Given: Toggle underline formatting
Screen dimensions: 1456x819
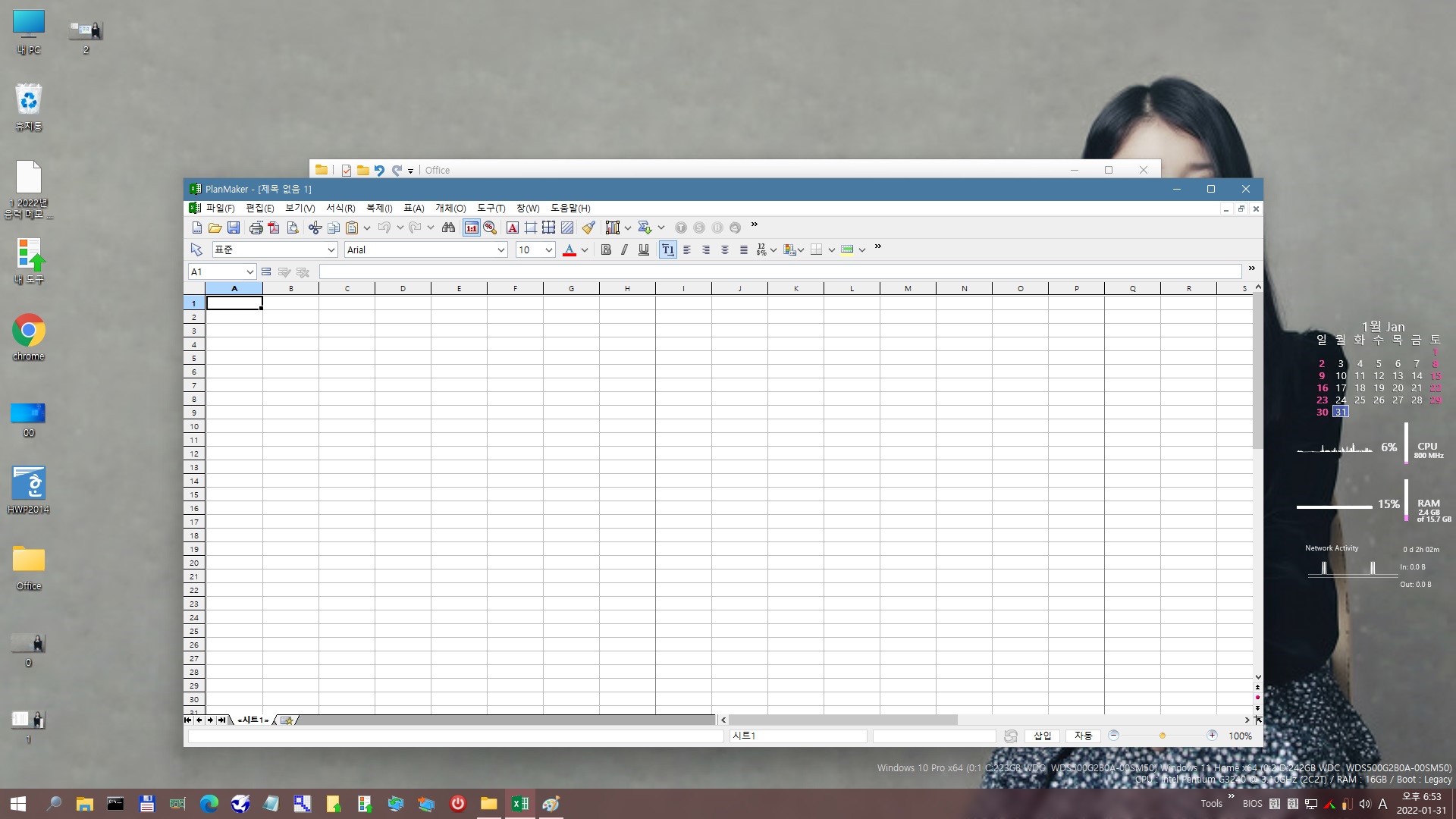Looking at the screenshot, I should click(x=644, y=249).
